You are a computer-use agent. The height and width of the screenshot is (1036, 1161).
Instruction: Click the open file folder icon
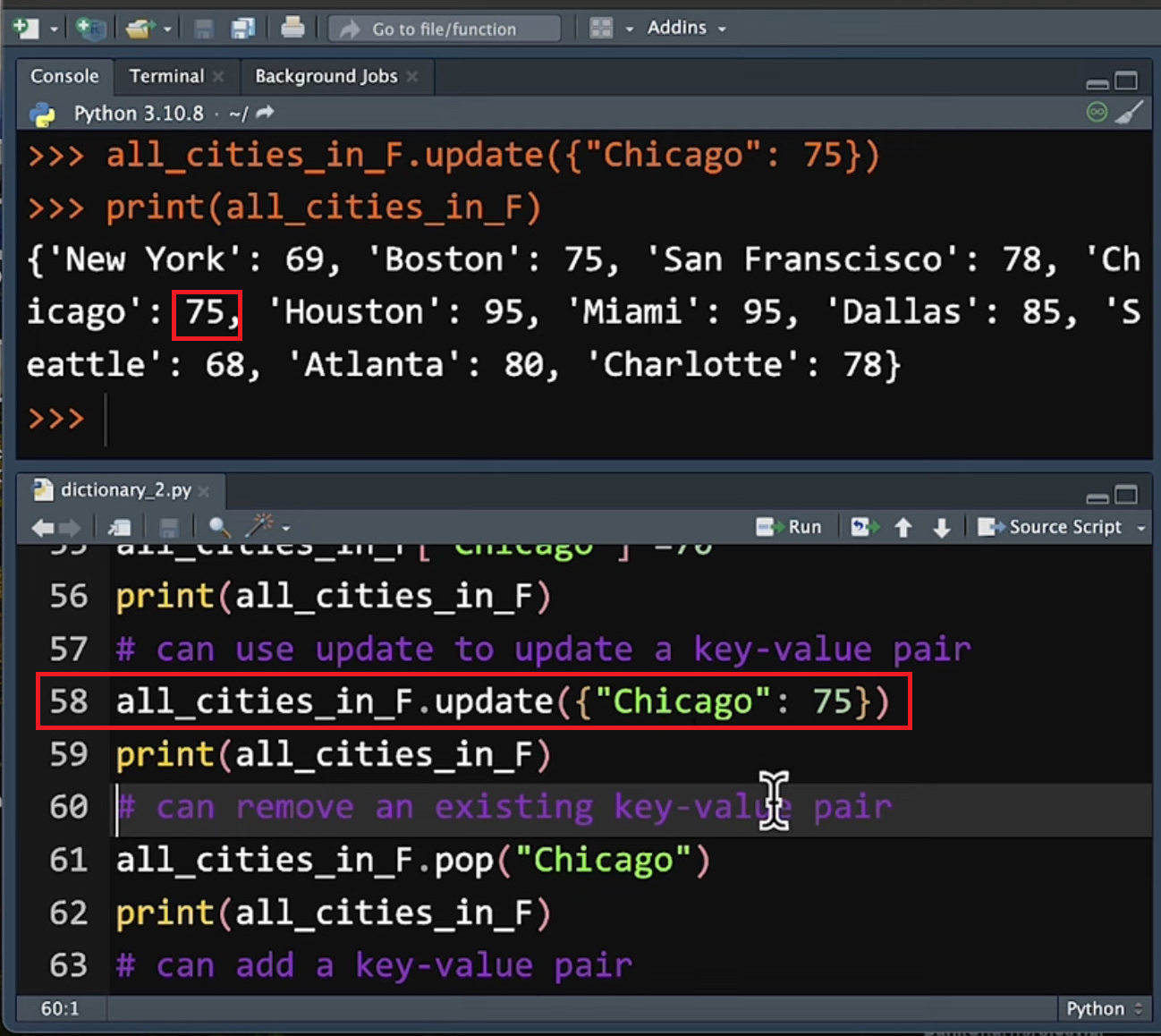pos(140,29)
